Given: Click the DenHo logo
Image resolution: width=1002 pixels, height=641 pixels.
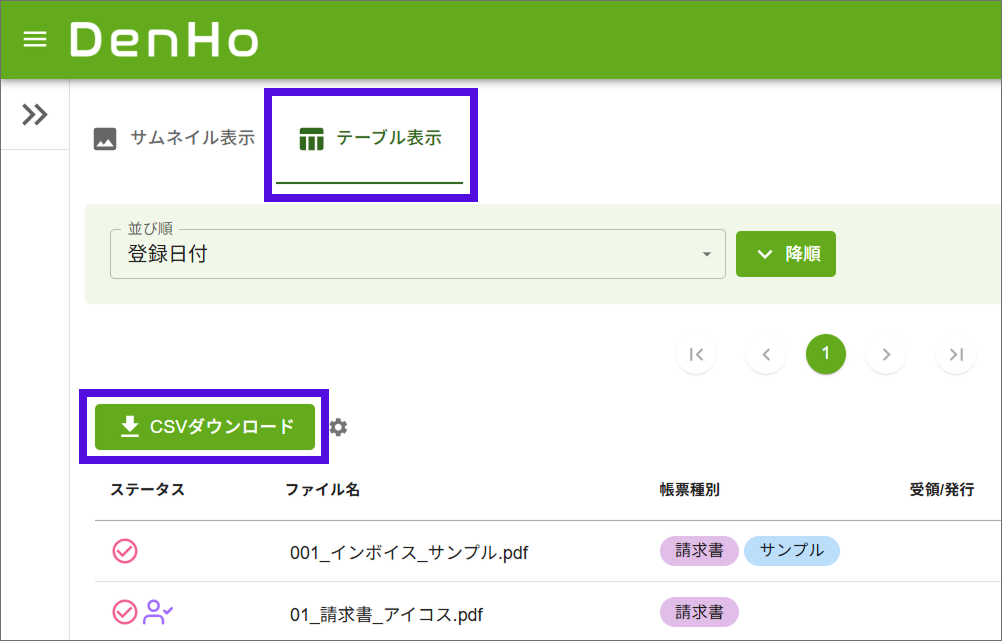Looking at the screenshot, I should [x=164, y=40].
